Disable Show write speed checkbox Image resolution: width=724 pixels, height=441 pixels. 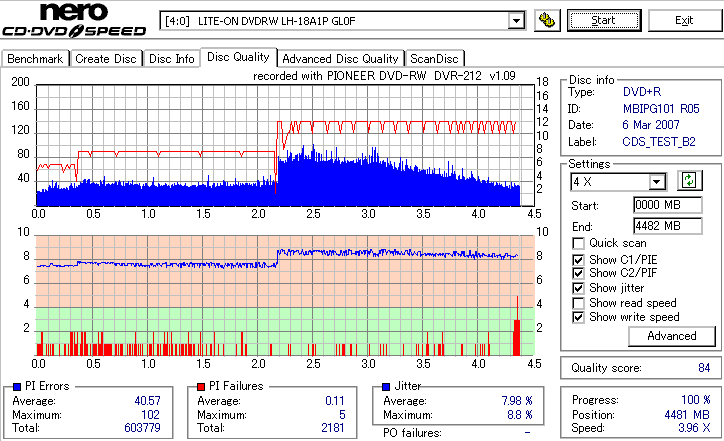tap(578, 317)
